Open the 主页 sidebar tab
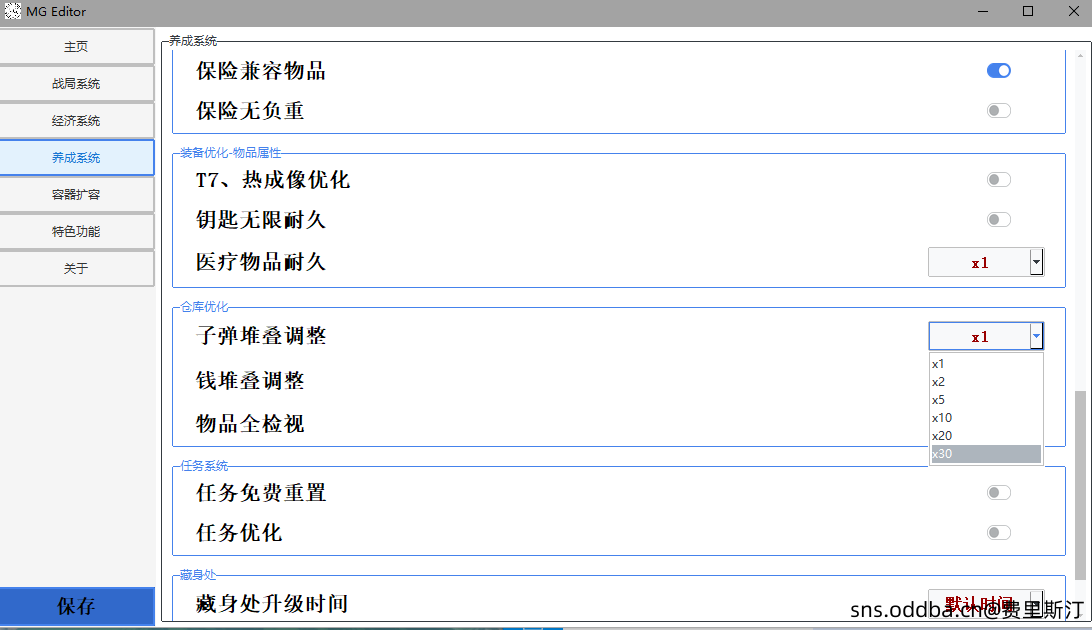This screenshot has height=630, width=1092. 77,47
